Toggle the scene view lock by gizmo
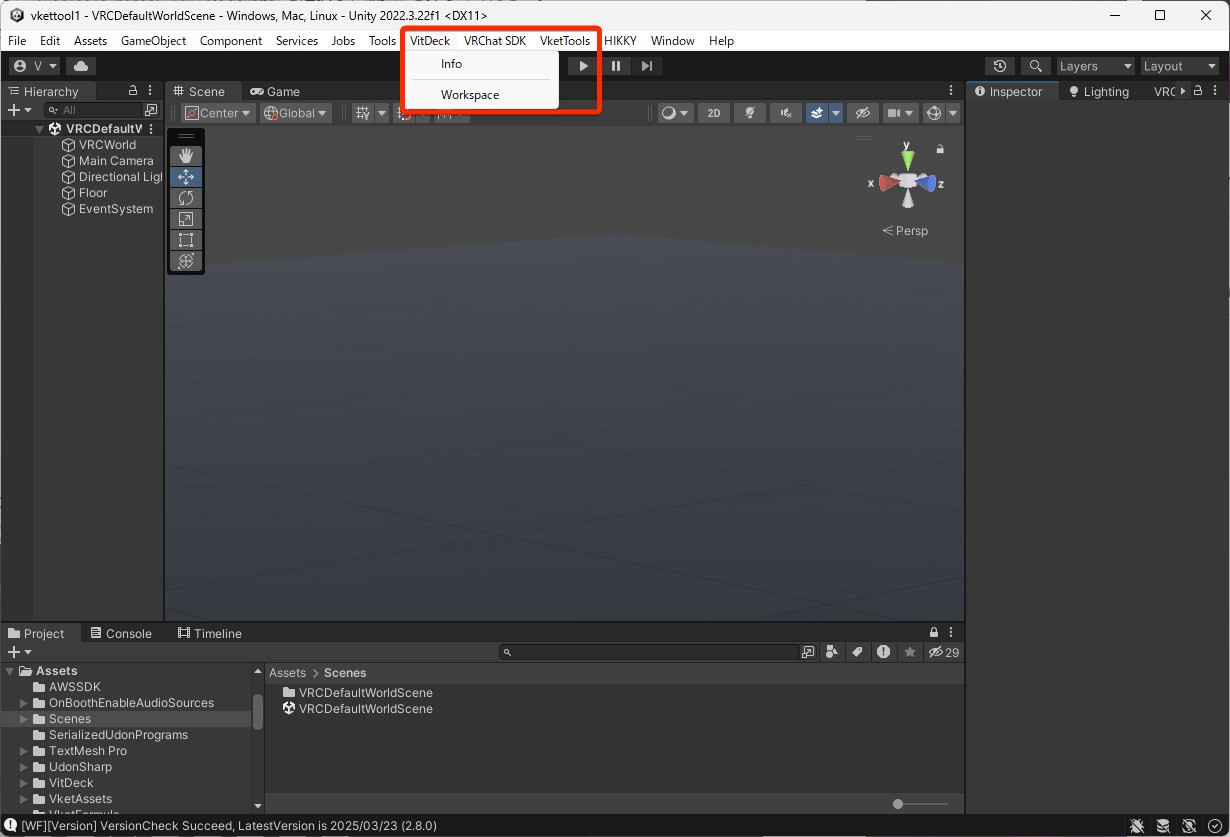1230x837 pixels. [940, 149]
